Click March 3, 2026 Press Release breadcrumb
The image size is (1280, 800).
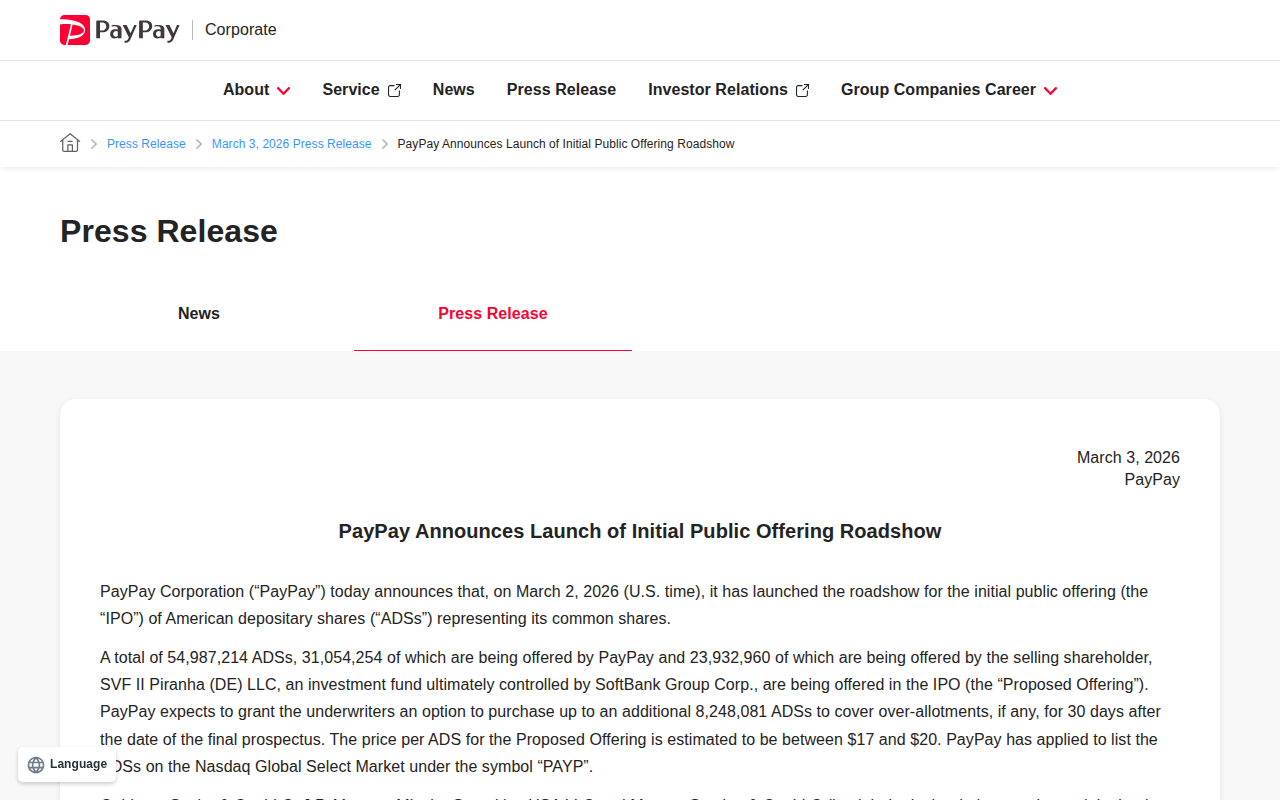coord(291,144)
